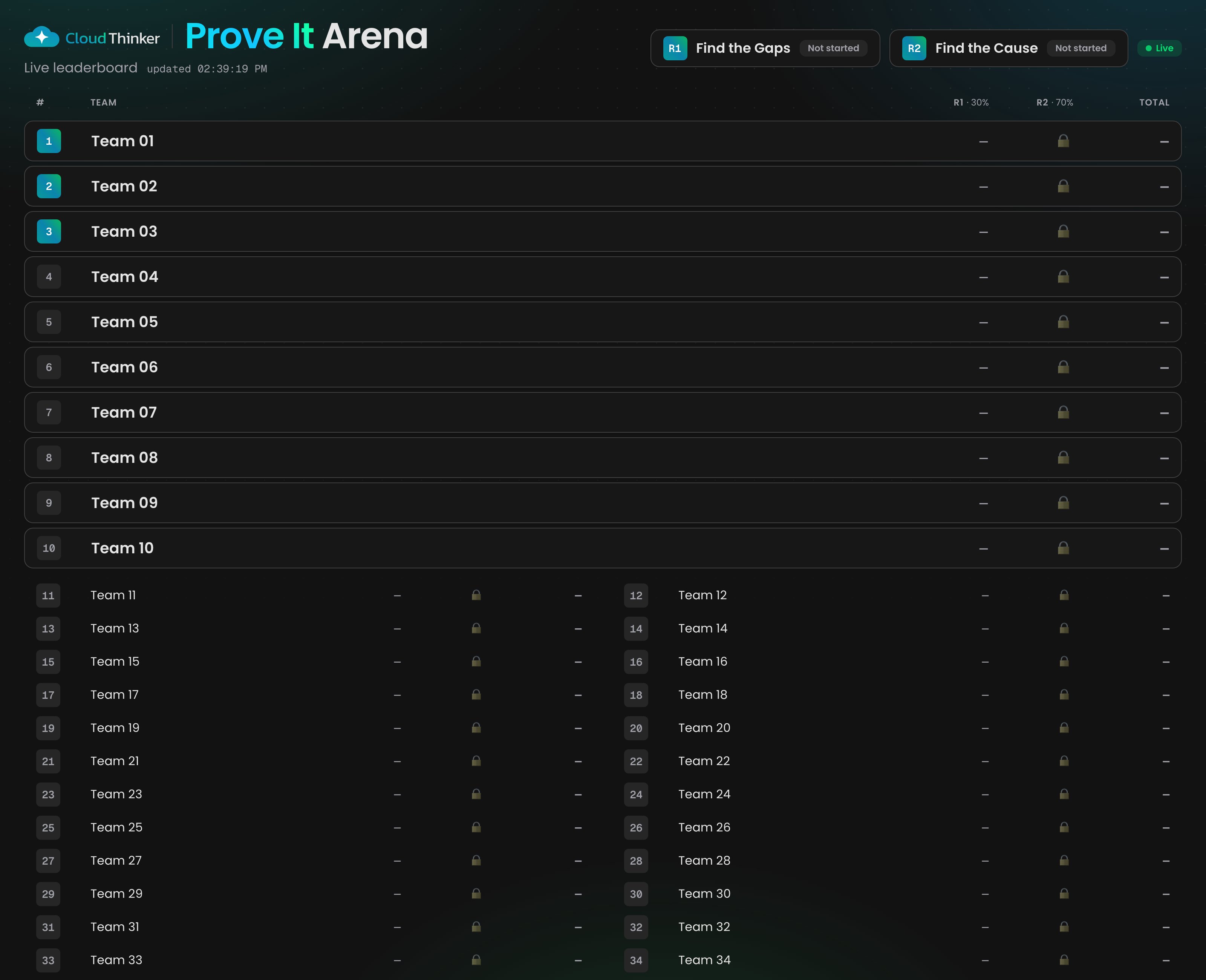
Task: Select the Team 01 name
Action: [x=122, y=141]
